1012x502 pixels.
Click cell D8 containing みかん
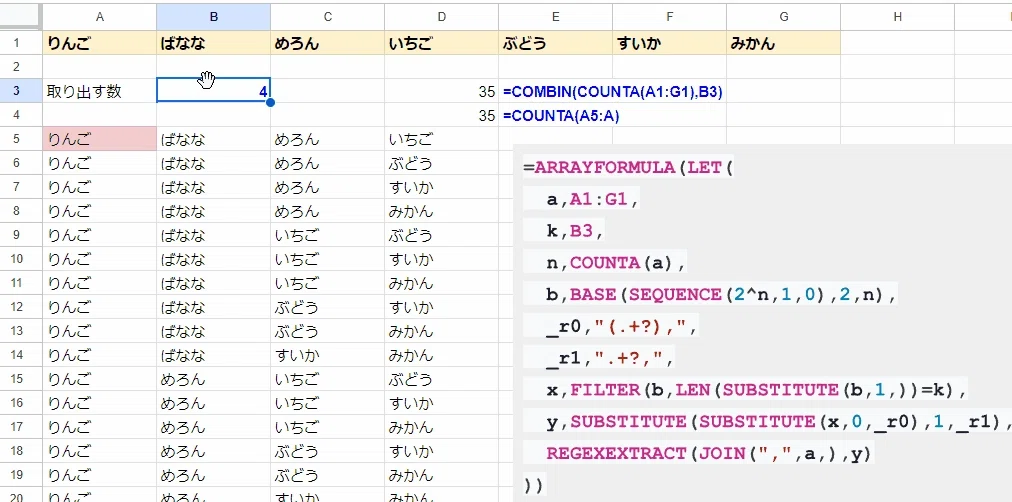pos(441,211)
